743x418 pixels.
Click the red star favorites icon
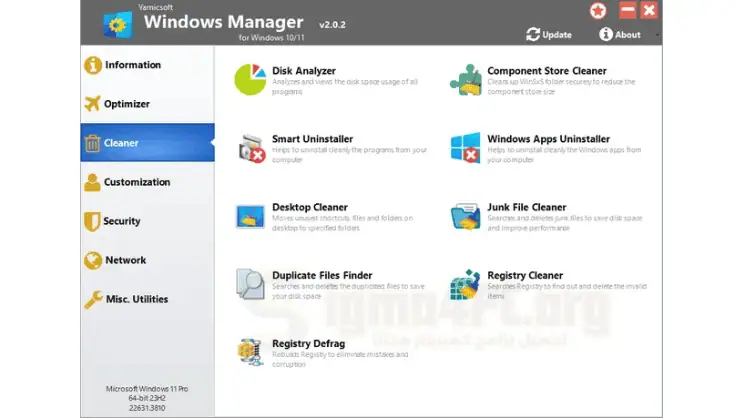598,10
